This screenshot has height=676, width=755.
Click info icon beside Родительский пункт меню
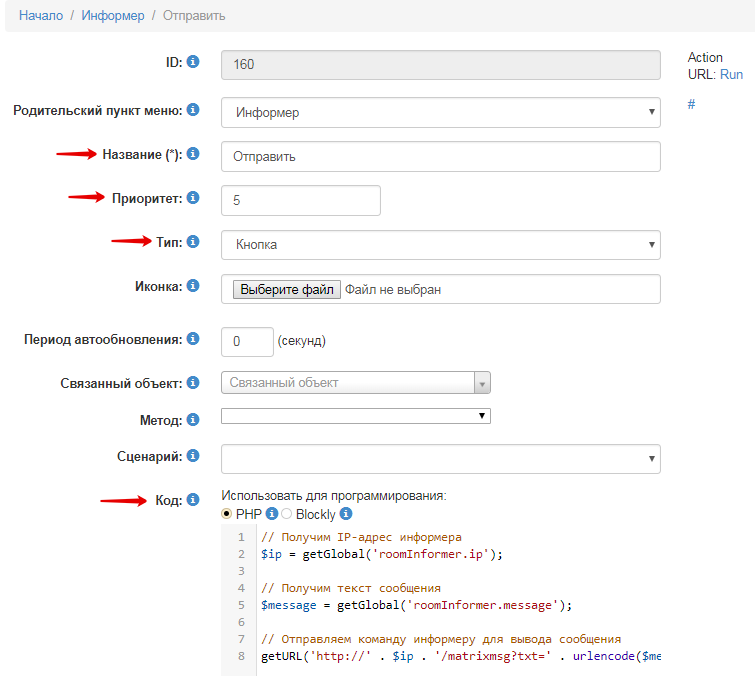[x=193, y=110]
